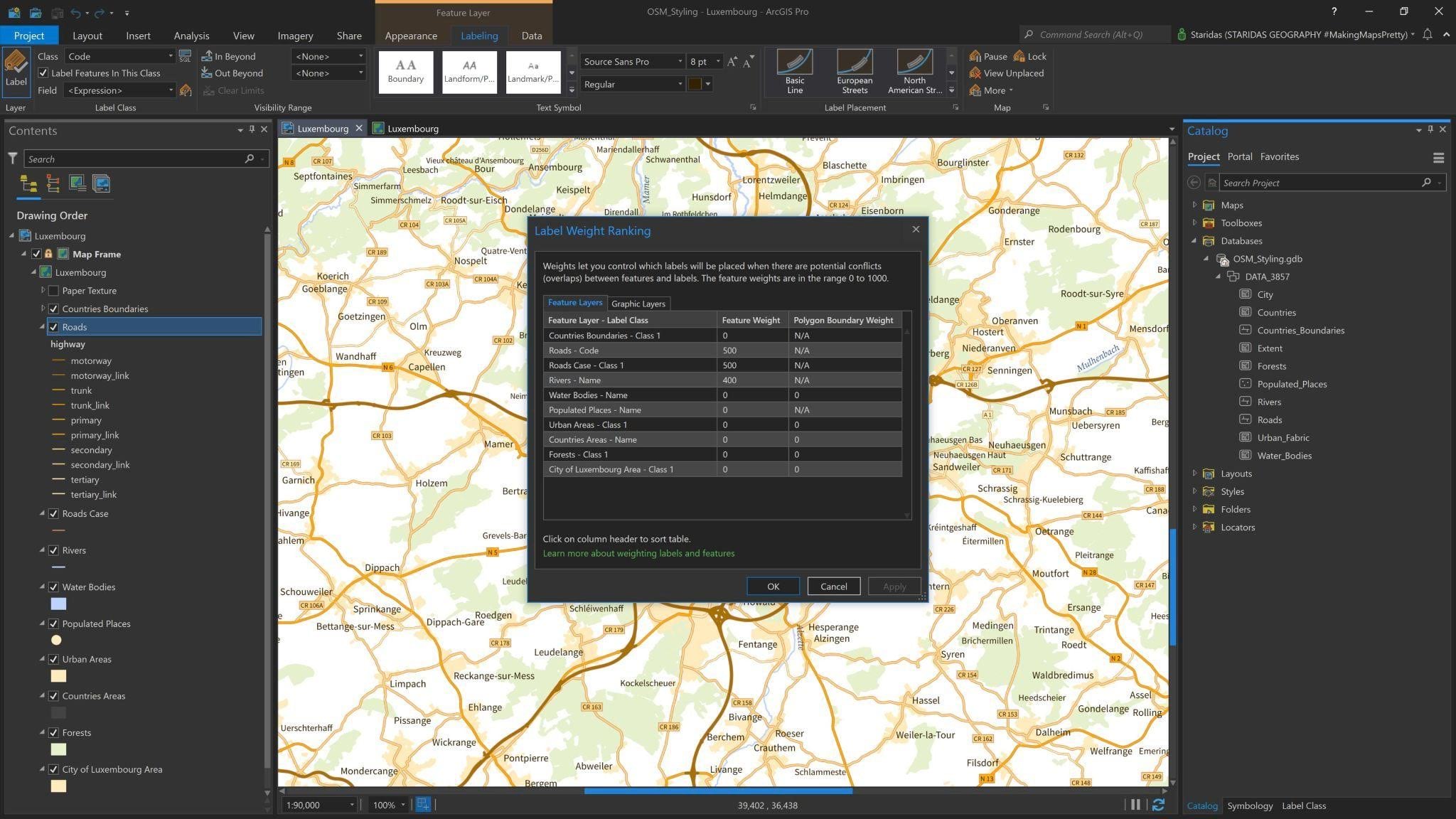Open the map scale 1:90,000 dropdown
Image resolution: width=1456 pixels, height=819 pixels.
point(351,805)
